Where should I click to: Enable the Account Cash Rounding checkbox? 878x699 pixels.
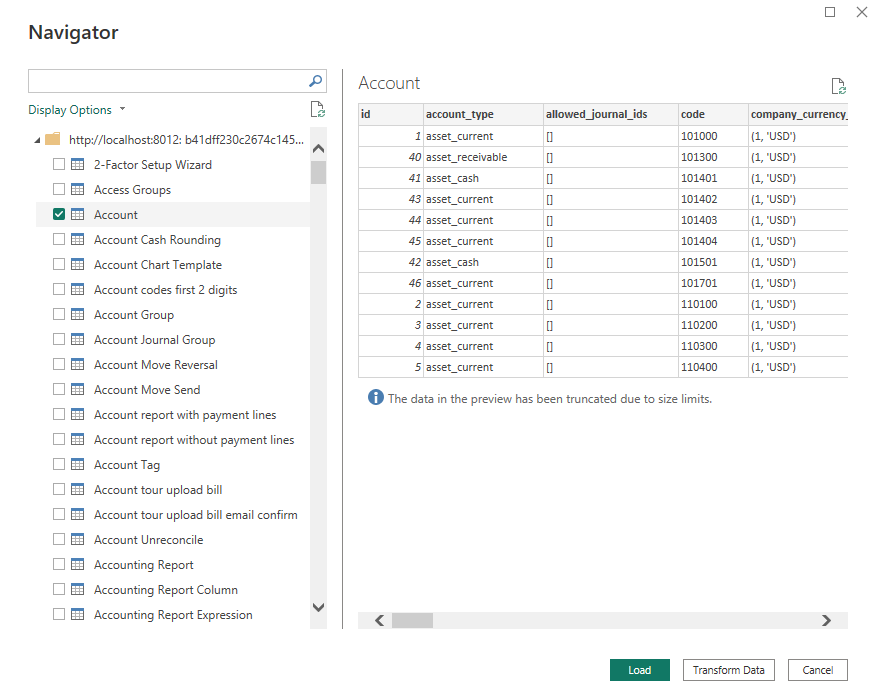59,240
